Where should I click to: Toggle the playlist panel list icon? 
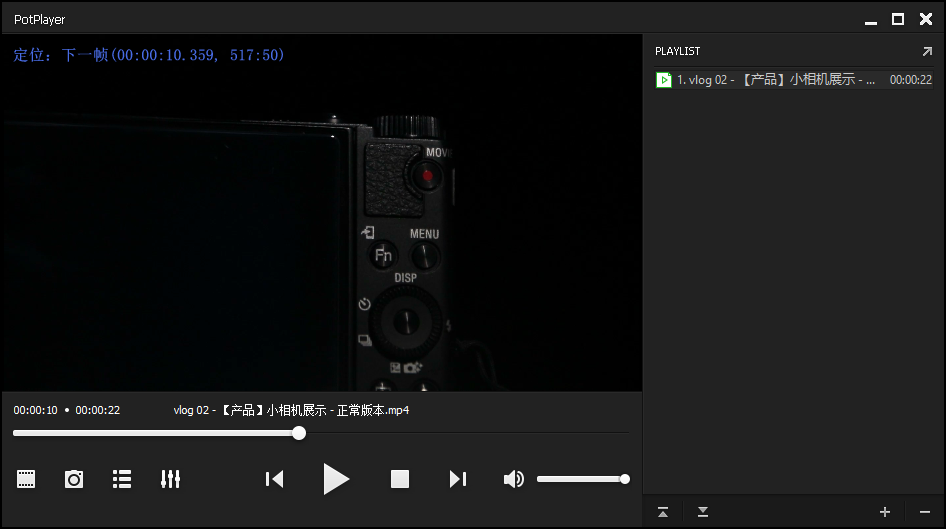pyautogui.click(x=122, y=480)
